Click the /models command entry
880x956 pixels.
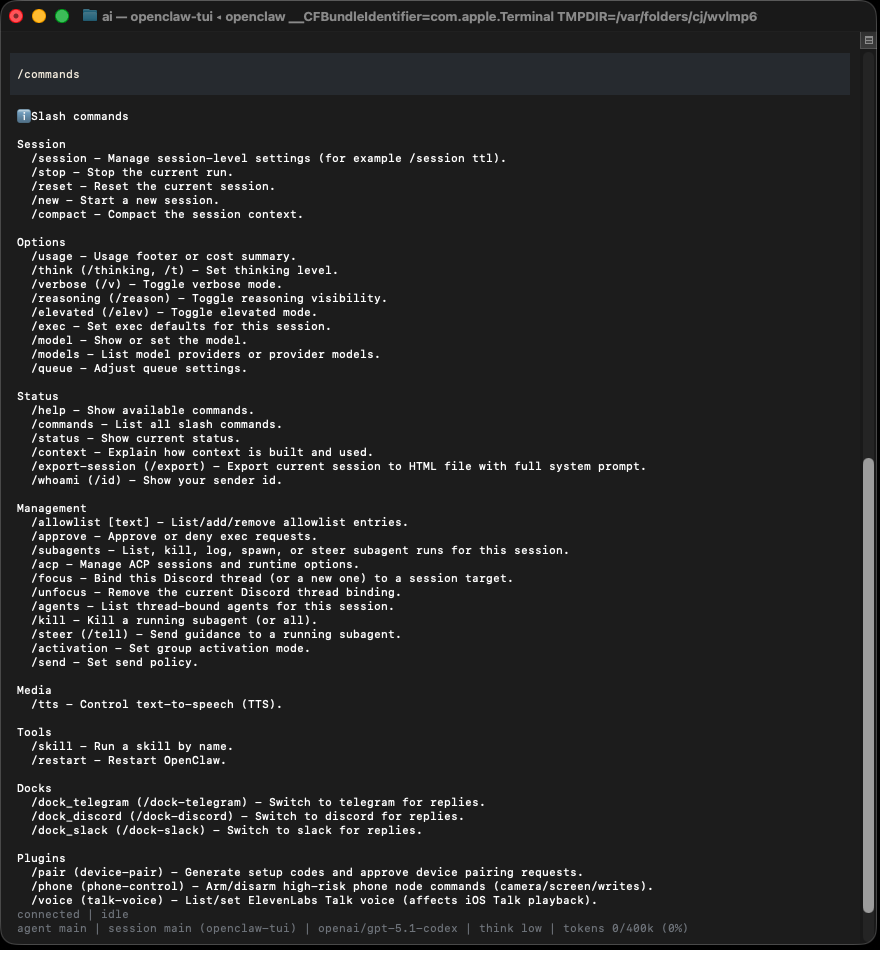pos(55,354)
